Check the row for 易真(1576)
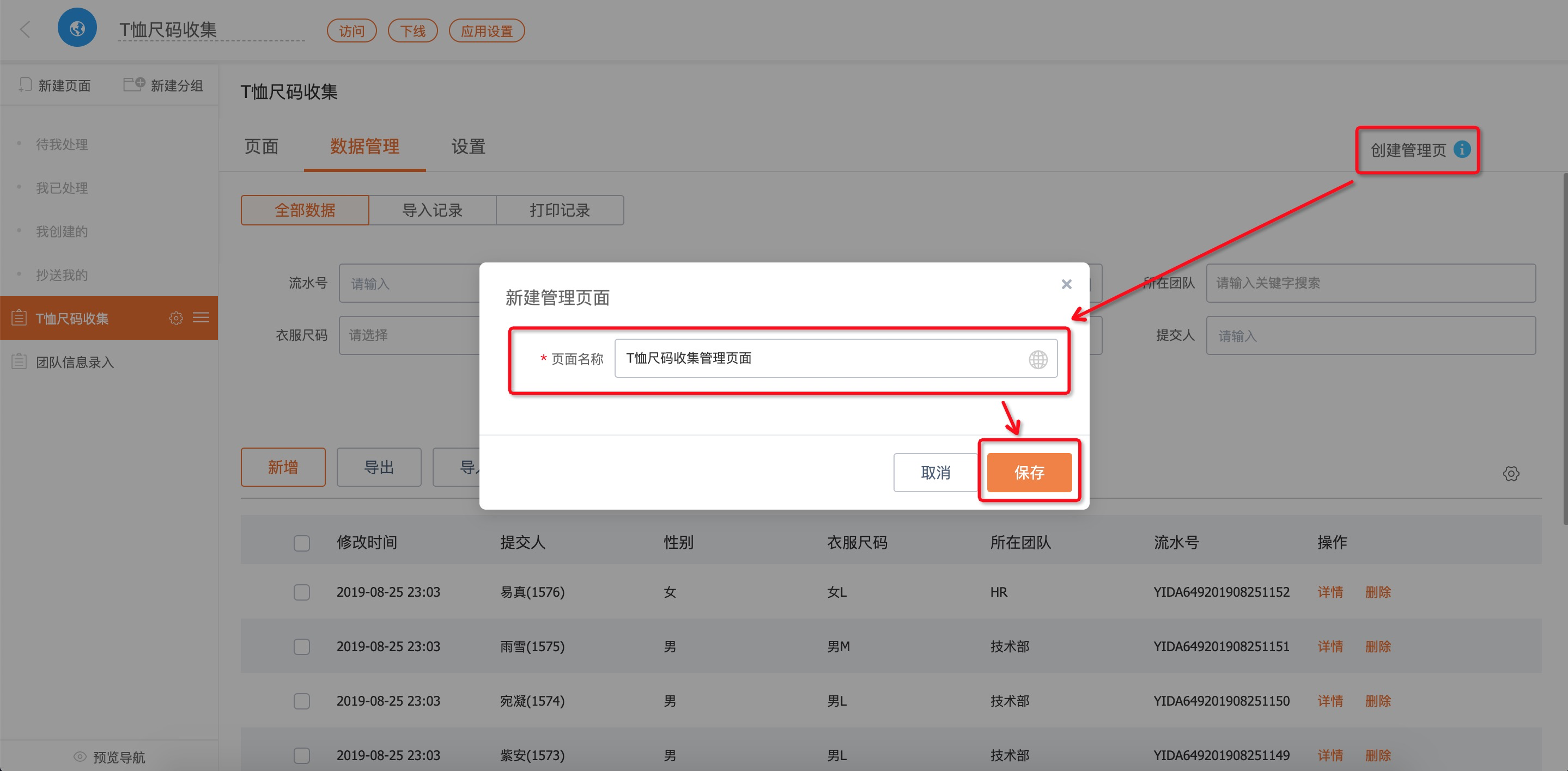Screen dimensions: 1568x771 coord(302,592)
